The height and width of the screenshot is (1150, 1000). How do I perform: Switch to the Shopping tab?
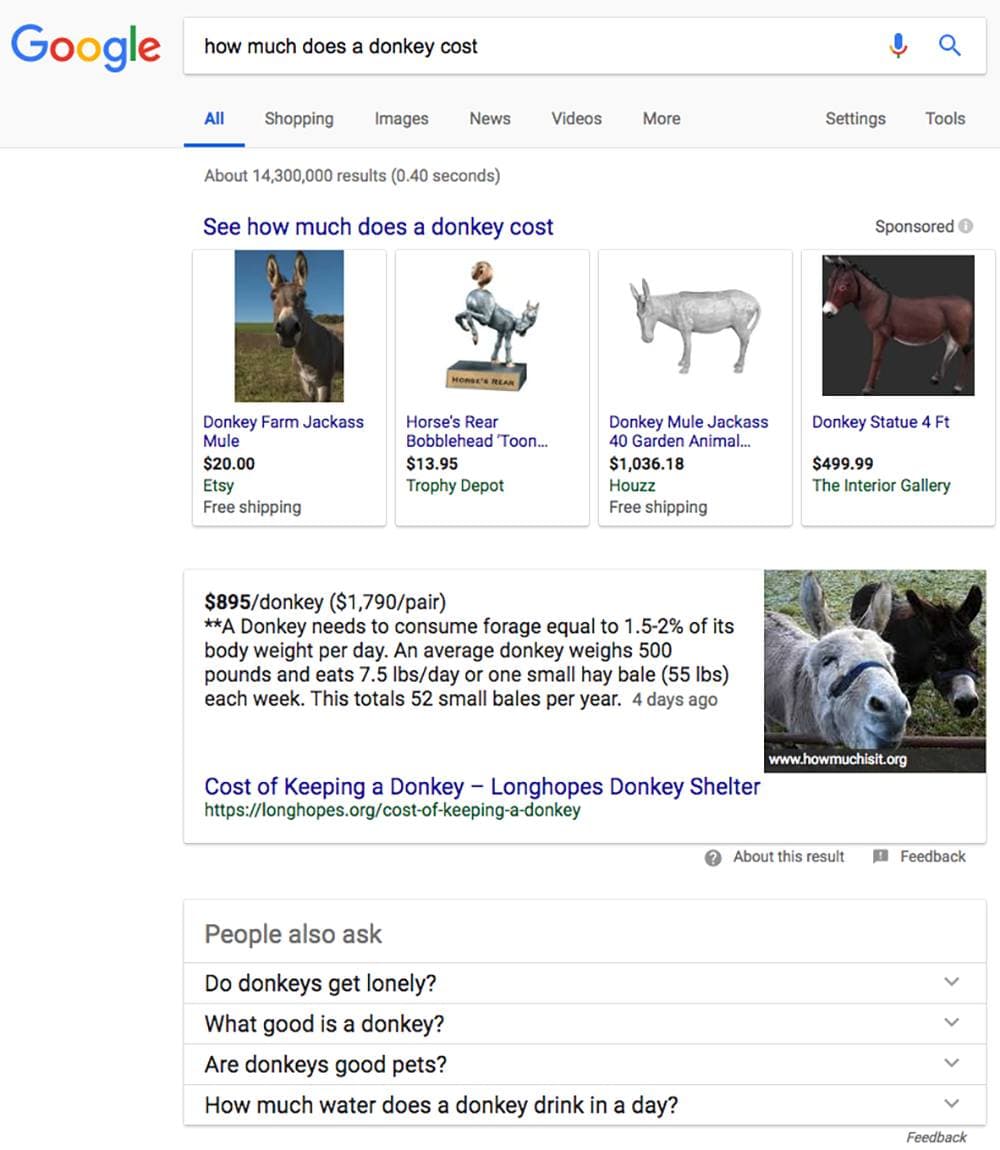point(299,119)
